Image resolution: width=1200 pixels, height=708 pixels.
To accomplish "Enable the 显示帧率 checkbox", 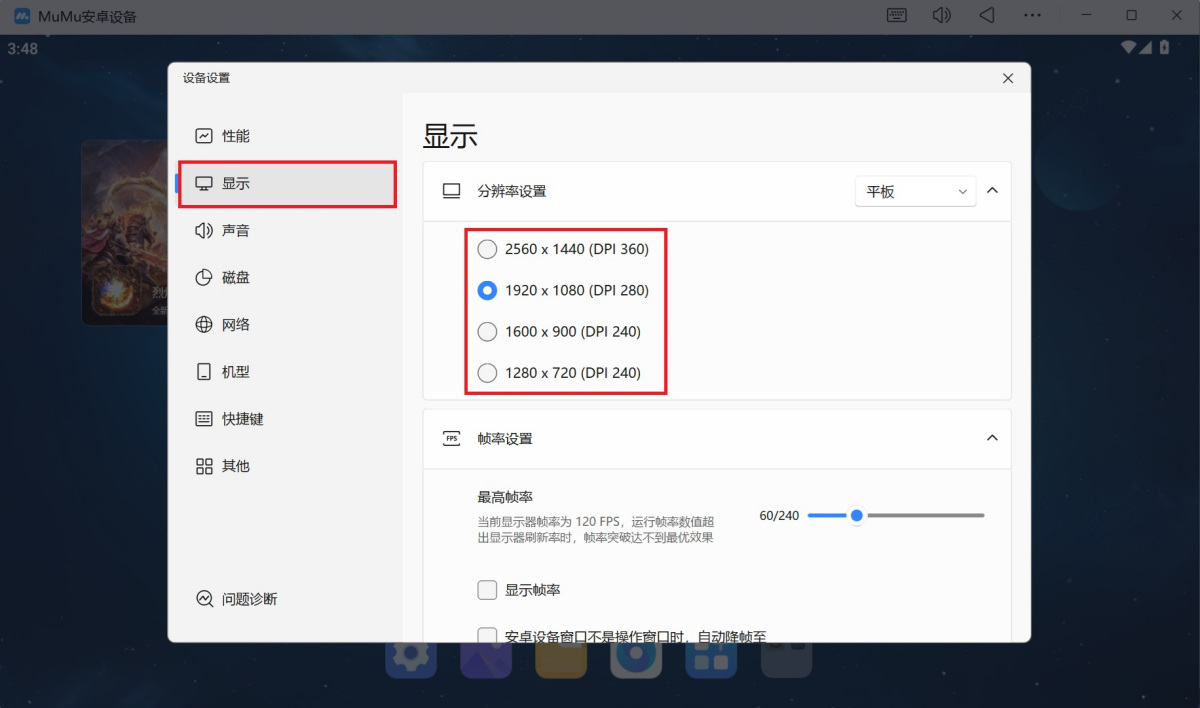I will click(487, 590).
